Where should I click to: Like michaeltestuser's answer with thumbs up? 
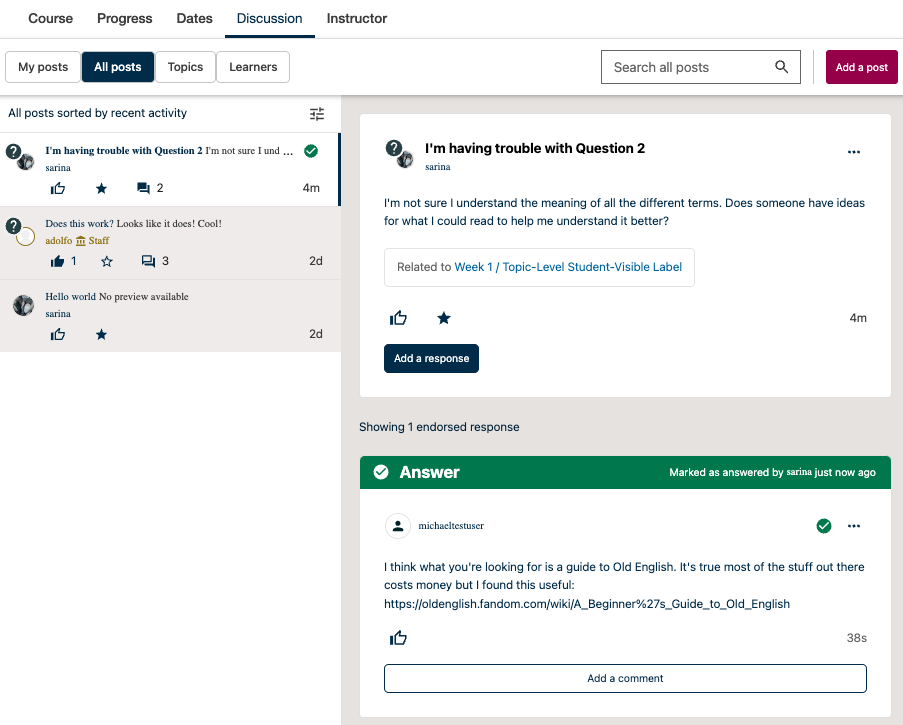tap(399, 638)
